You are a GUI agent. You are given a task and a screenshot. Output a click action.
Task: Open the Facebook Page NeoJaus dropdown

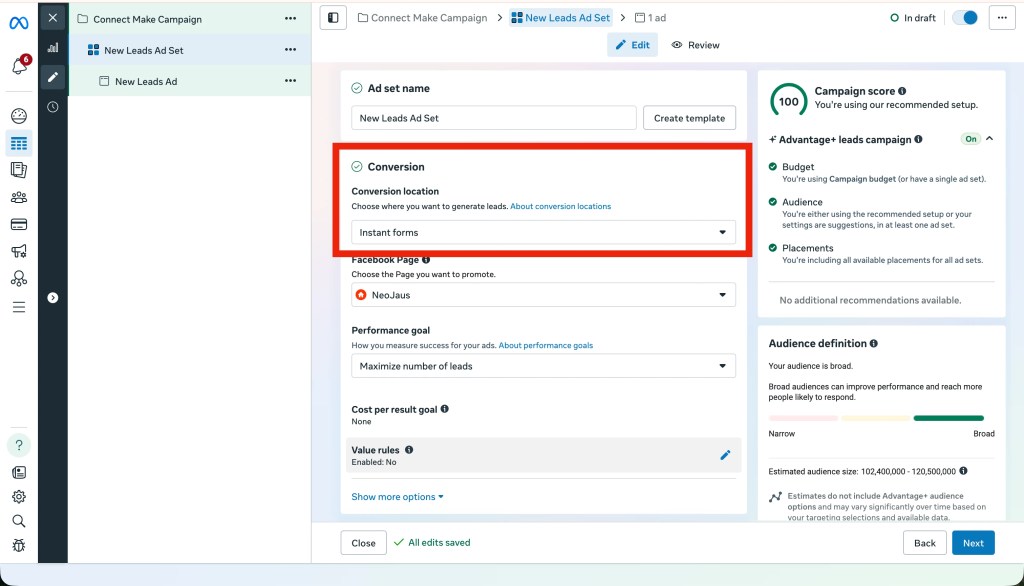543,295
